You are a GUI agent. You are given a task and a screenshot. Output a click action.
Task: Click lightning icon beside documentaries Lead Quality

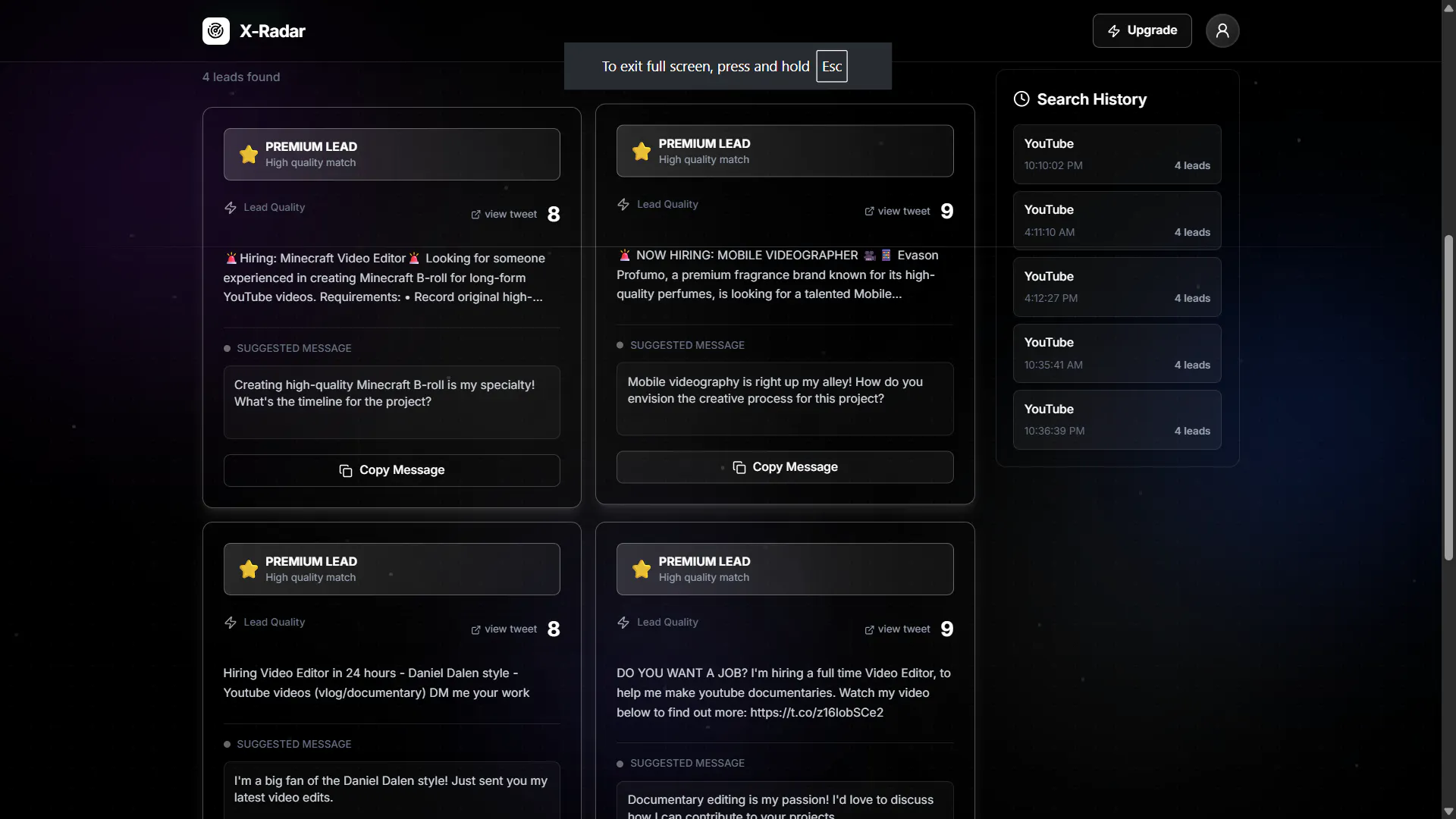click(x=623, y=623)
